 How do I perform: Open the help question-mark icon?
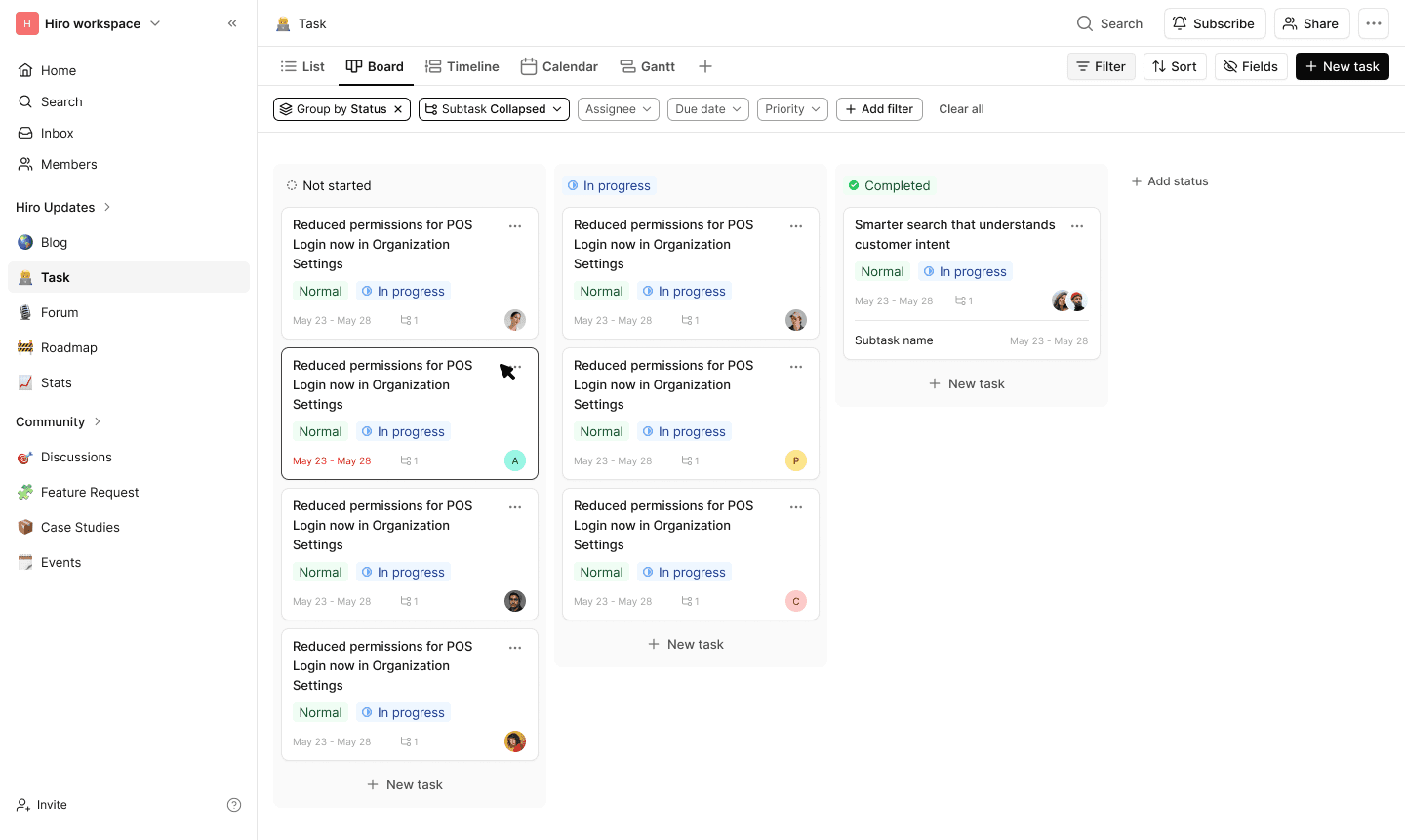click(234, 805)
